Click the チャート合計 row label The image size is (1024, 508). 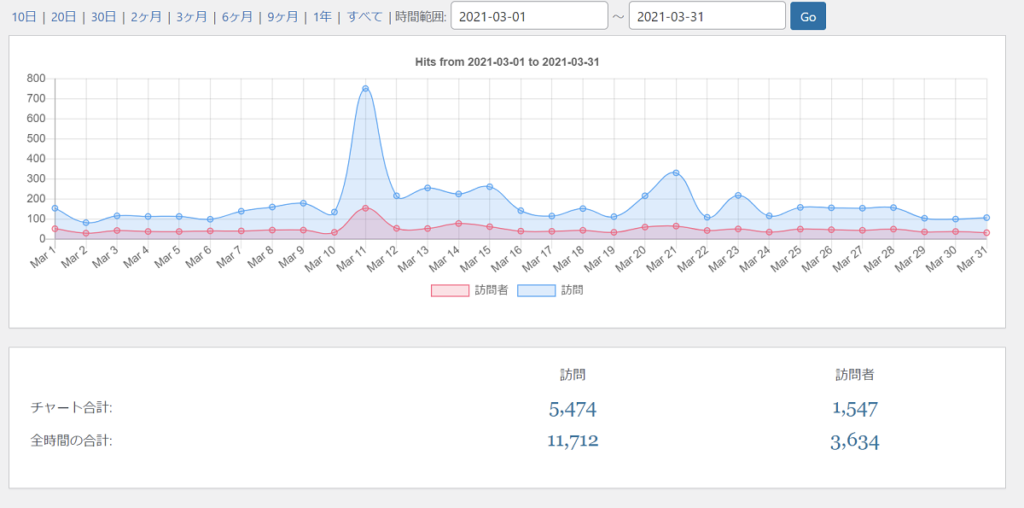(x=71, y=408)
